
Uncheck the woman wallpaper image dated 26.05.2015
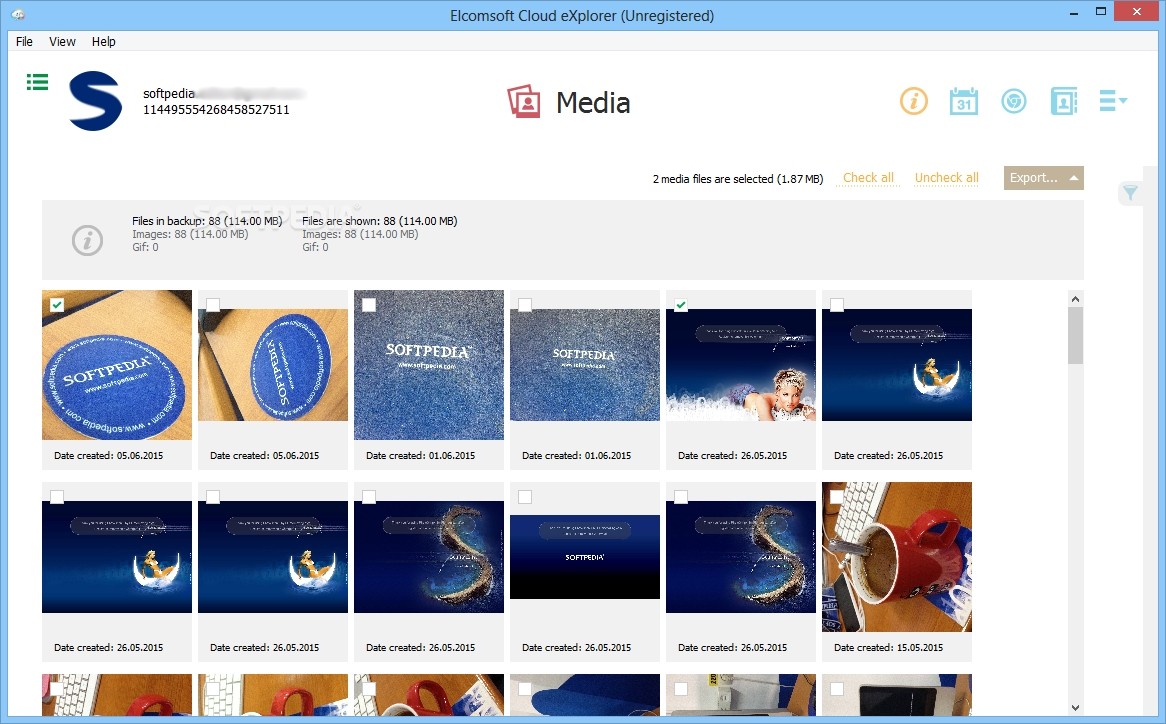pos(681,304)
